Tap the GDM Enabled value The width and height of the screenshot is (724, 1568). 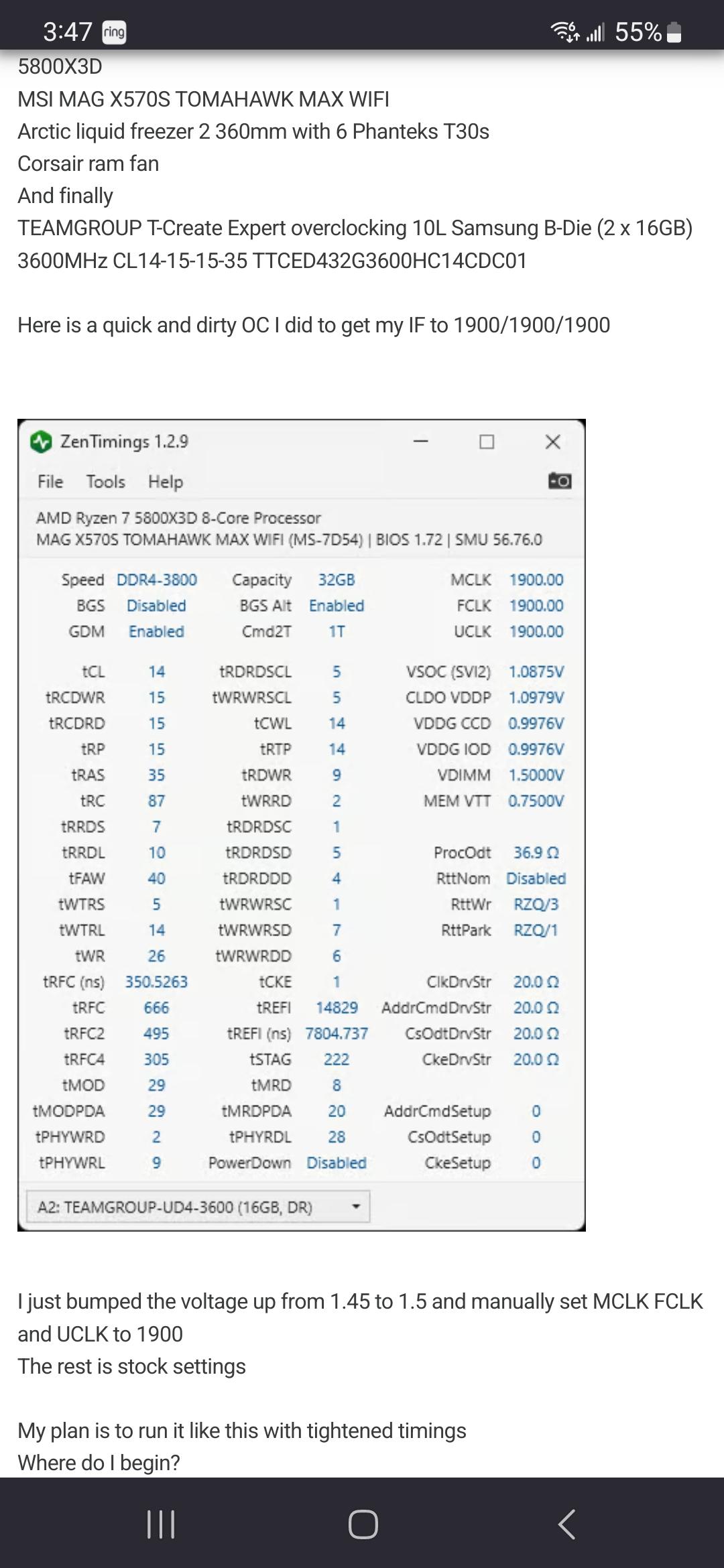tap(156, 631)
